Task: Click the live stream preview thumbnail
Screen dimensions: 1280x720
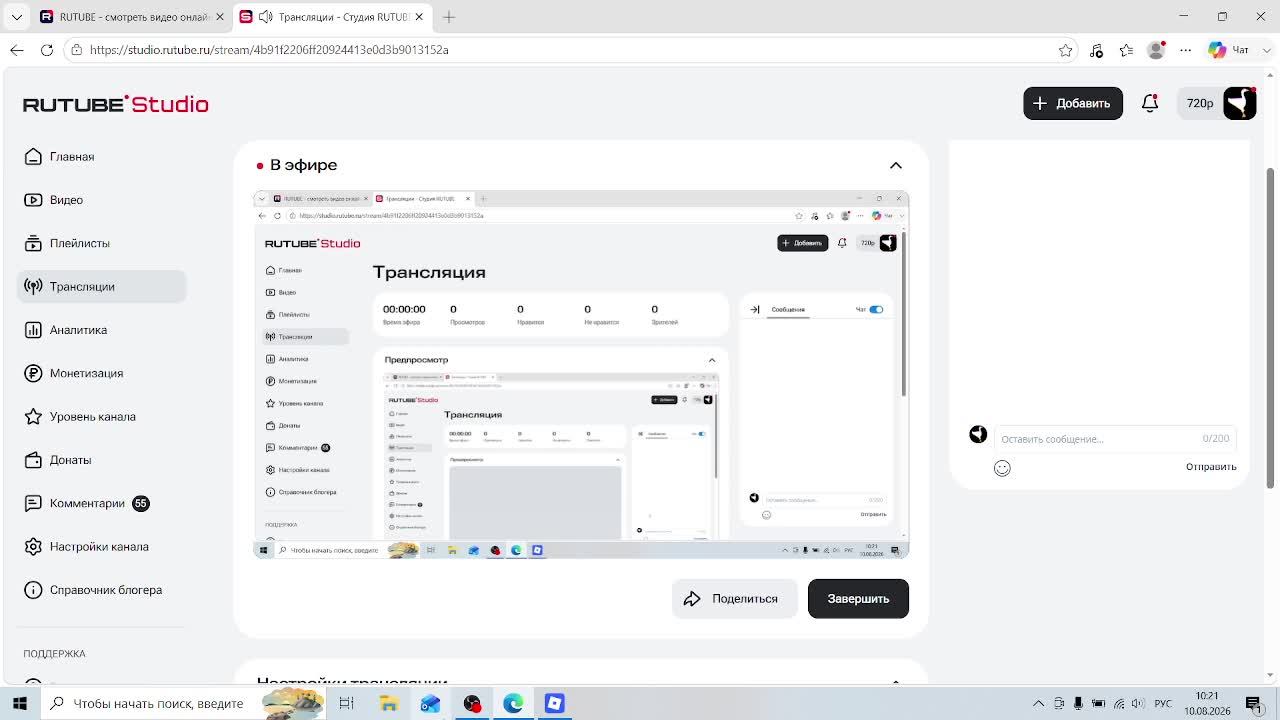Action: (581, 374)
